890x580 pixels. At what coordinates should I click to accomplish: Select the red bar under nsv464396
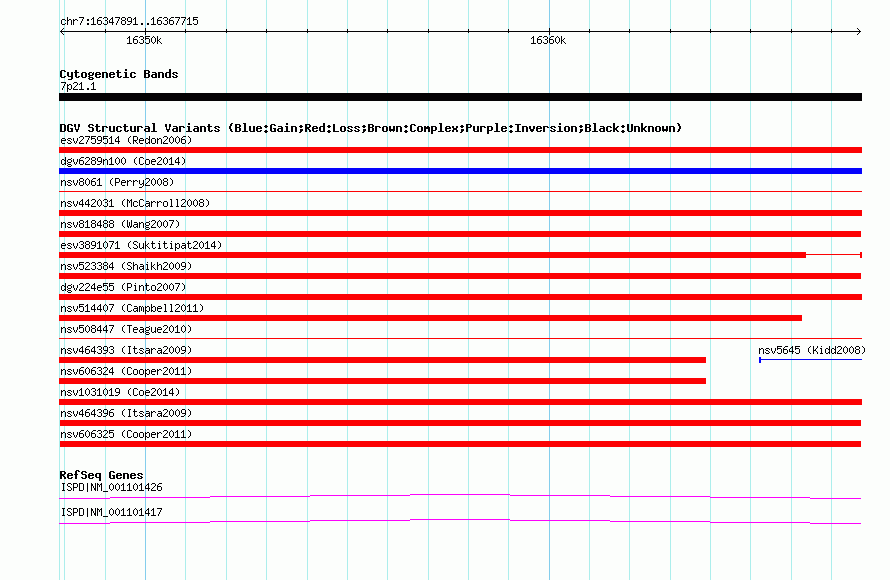[460, 423]
